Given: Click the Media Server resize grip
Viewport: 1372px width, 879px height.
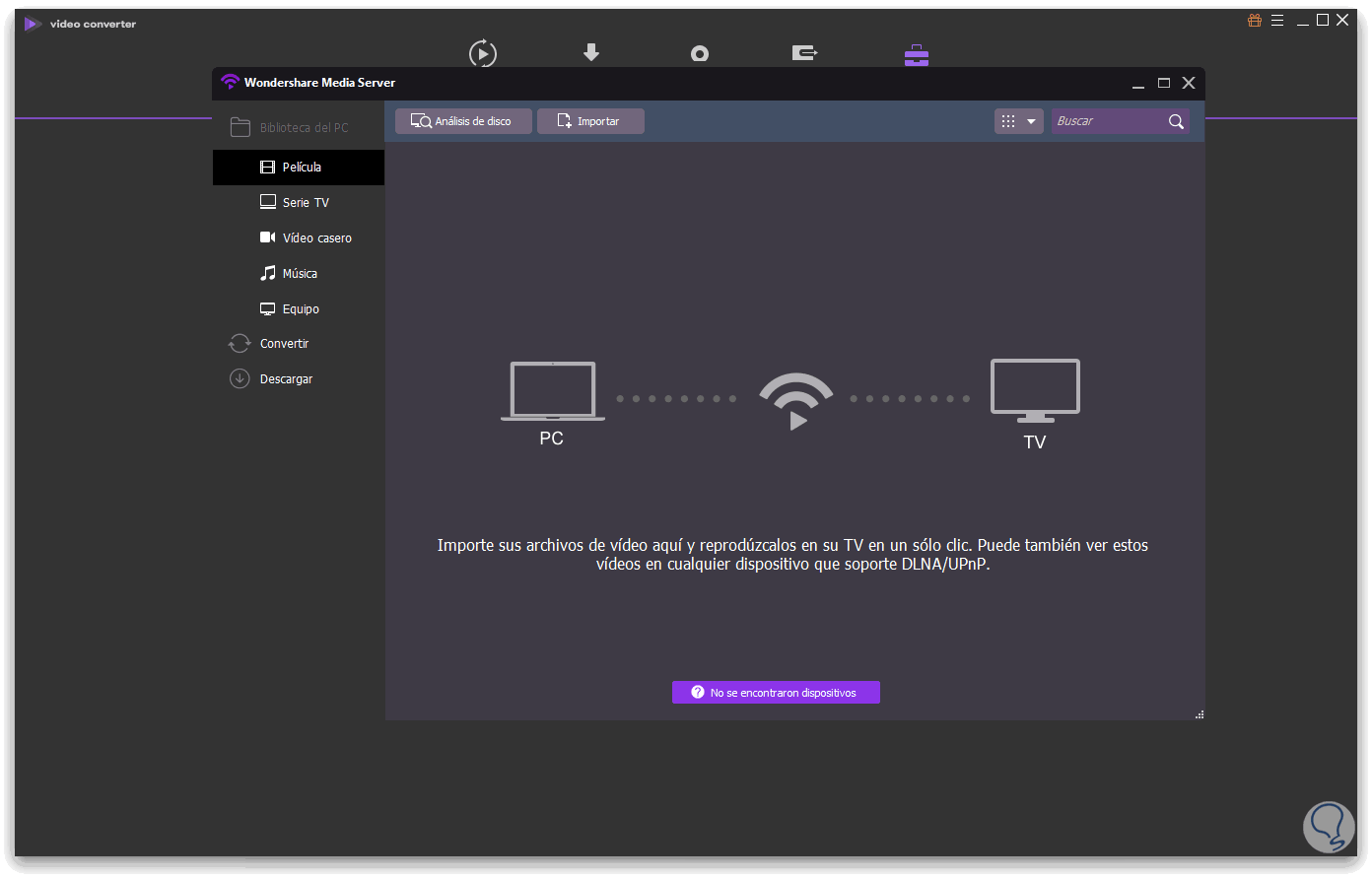Looking at the screenshot, I should click(x=1200, y=714).
